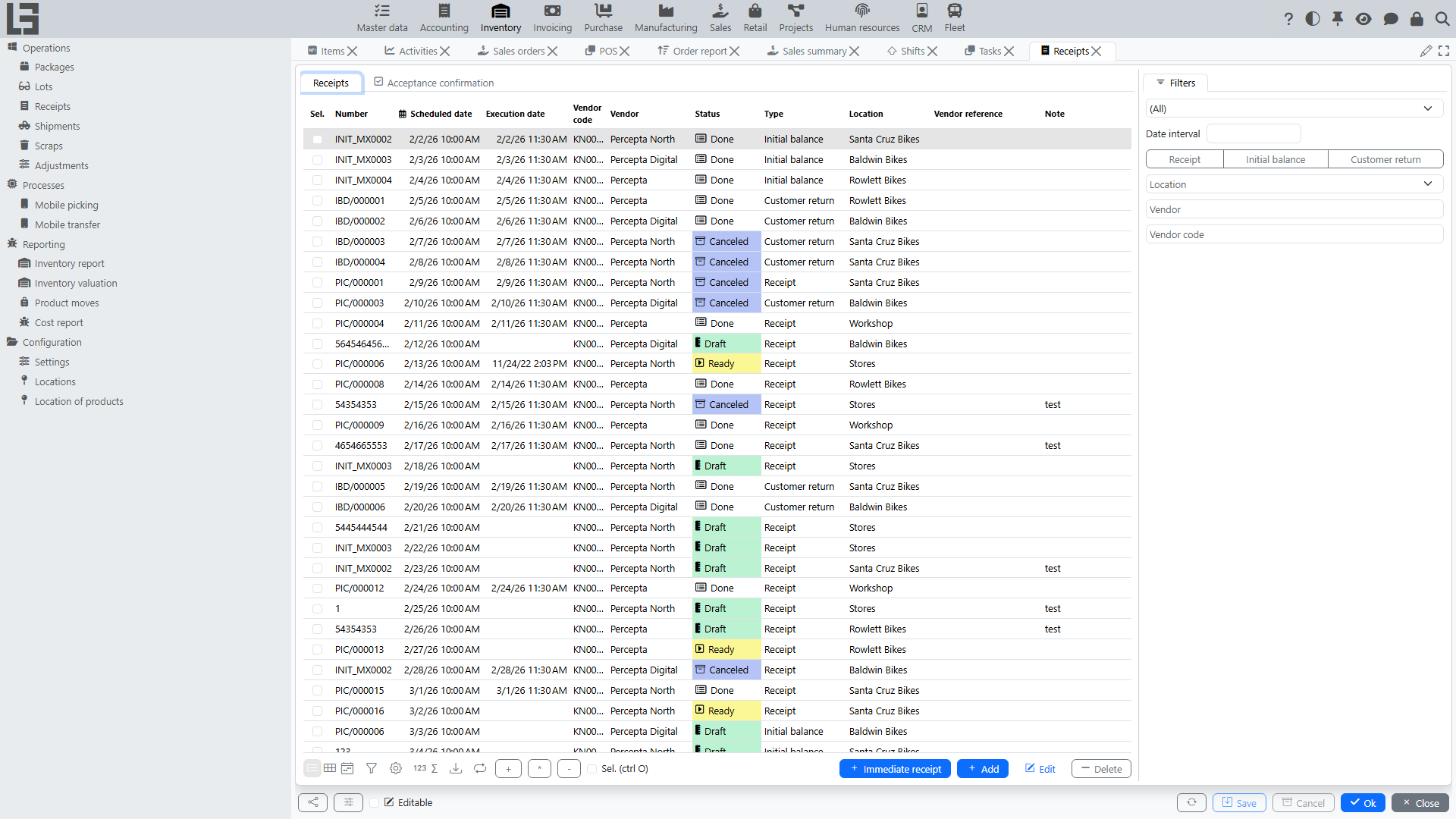Open grid settings gear icon
This screenshot has width=1456, height=819.
(396, 768)
